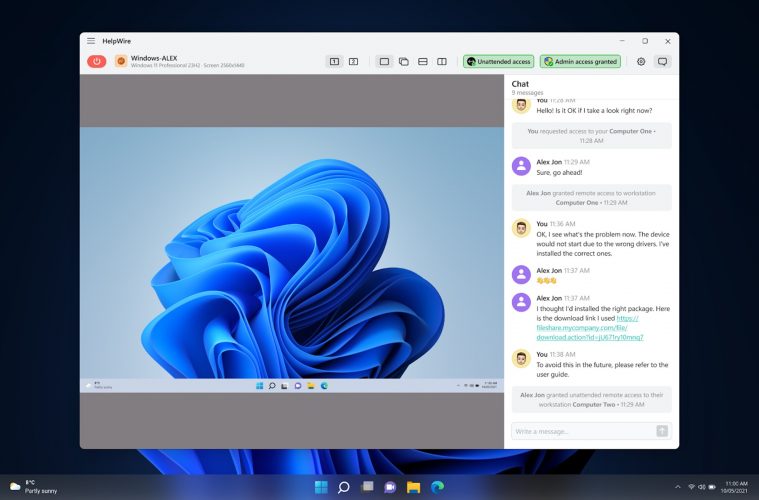Screen dimensions: 759x500
Task: Open the local taskbar clock and date
Action: 736,487
